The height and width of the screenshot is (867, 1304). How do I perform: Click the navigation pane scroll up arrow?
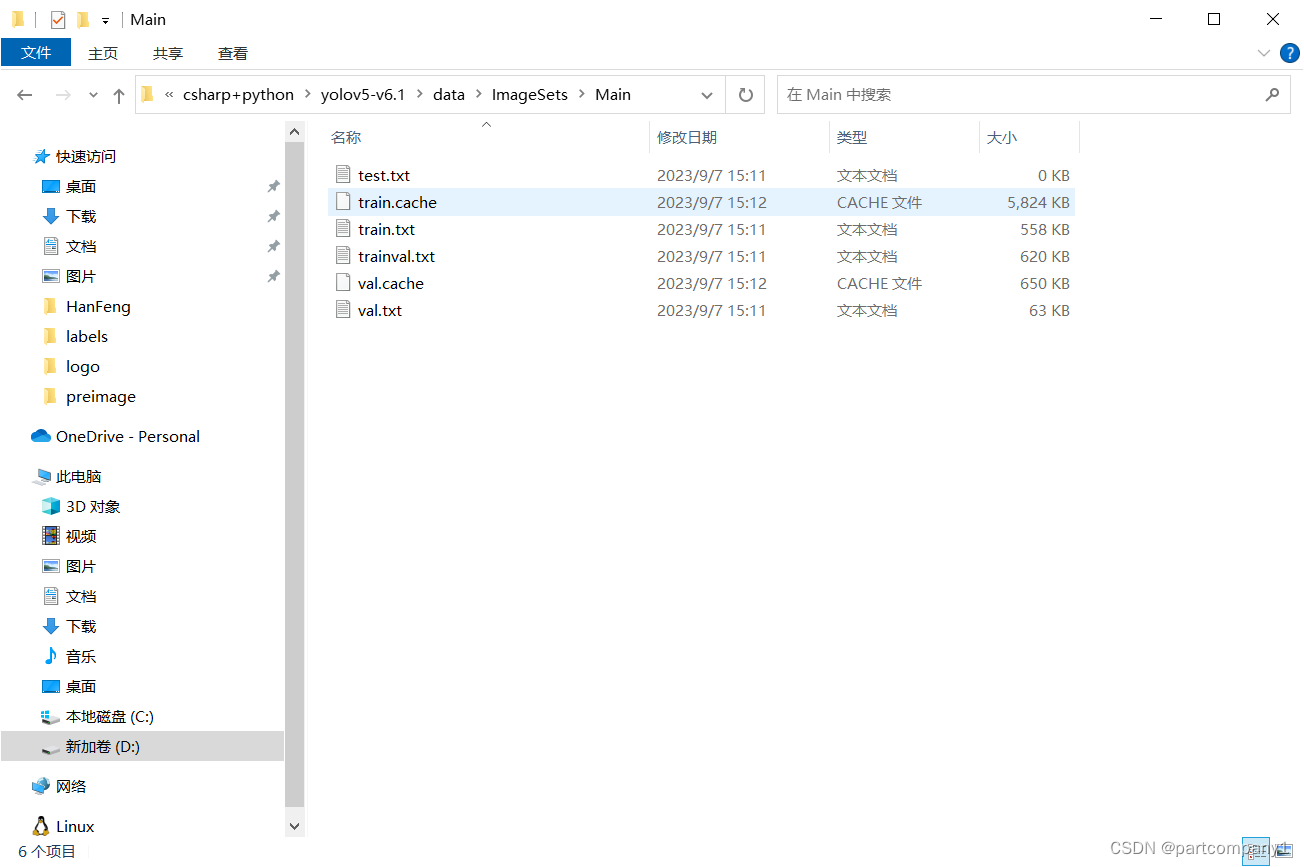(294, 131)
